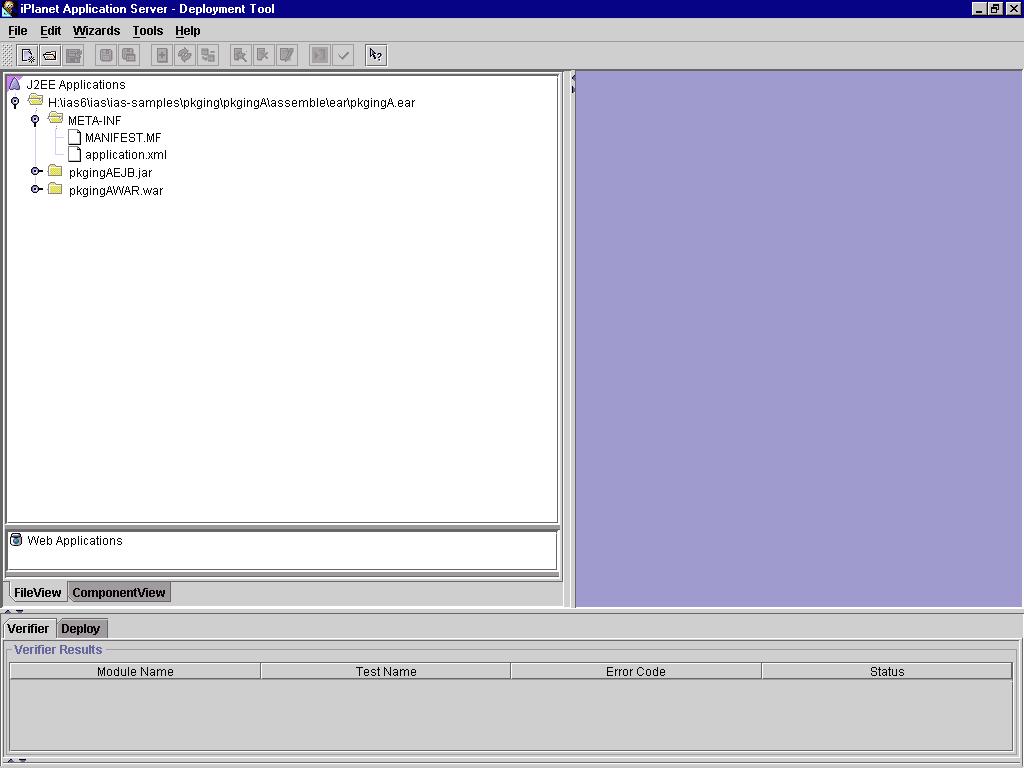
Task: Select the Verifier tab
Action: click(x=28, y=628)
